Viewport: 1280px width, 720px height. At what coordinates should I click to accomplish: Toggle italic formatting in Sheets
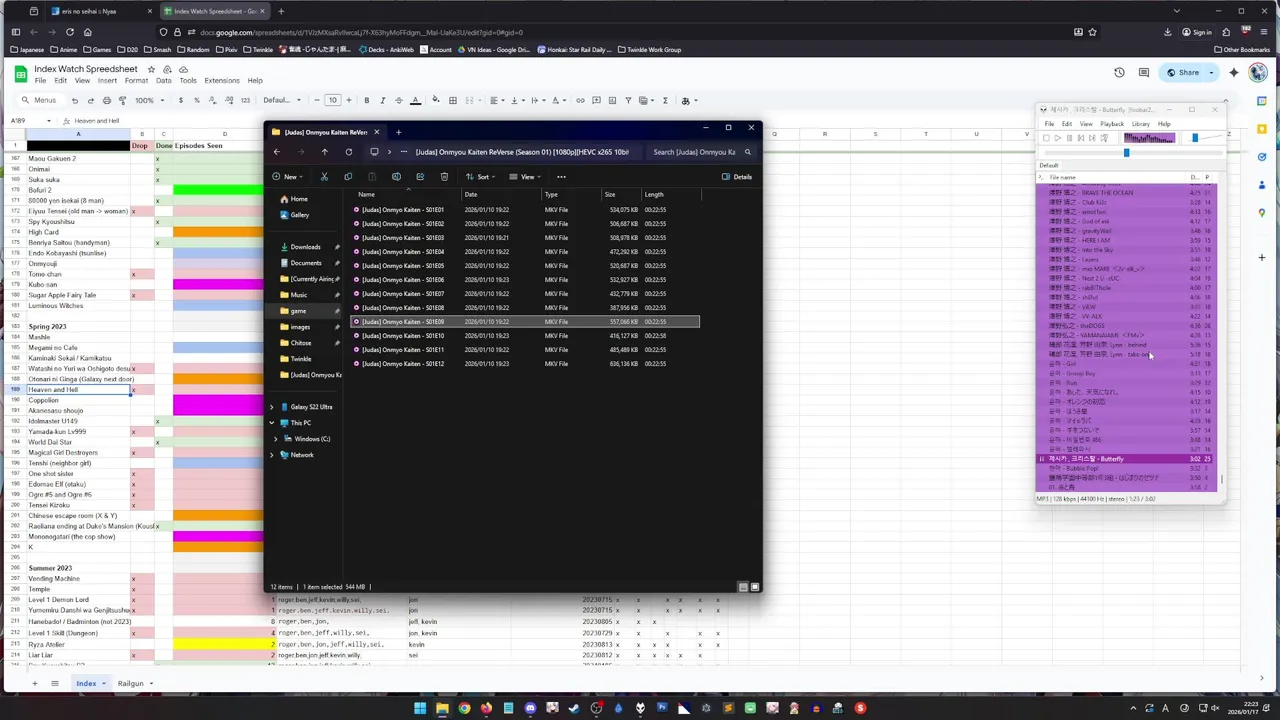(x=383, y=100)
